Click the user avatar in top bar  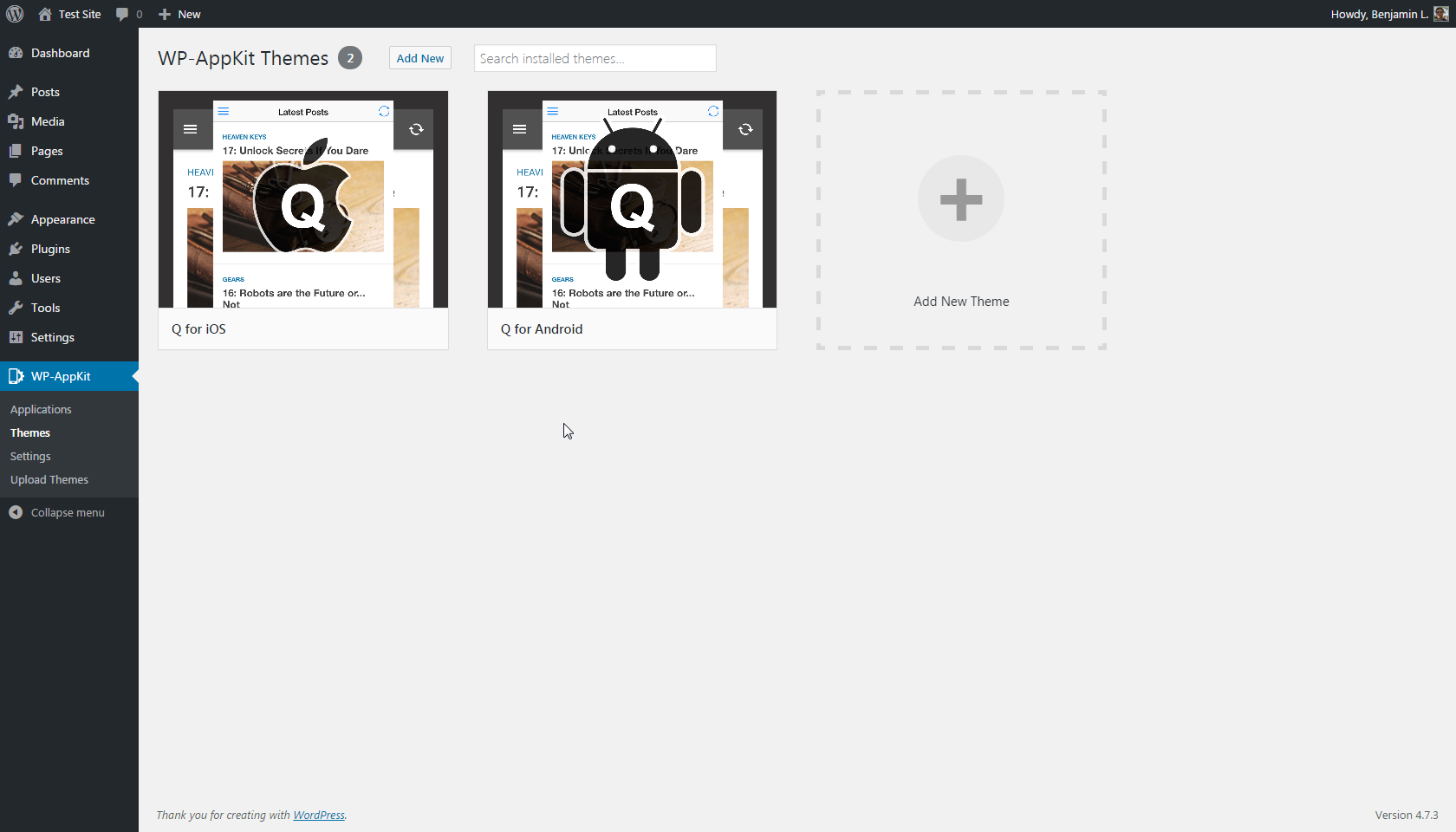[x=1440, y=14]
